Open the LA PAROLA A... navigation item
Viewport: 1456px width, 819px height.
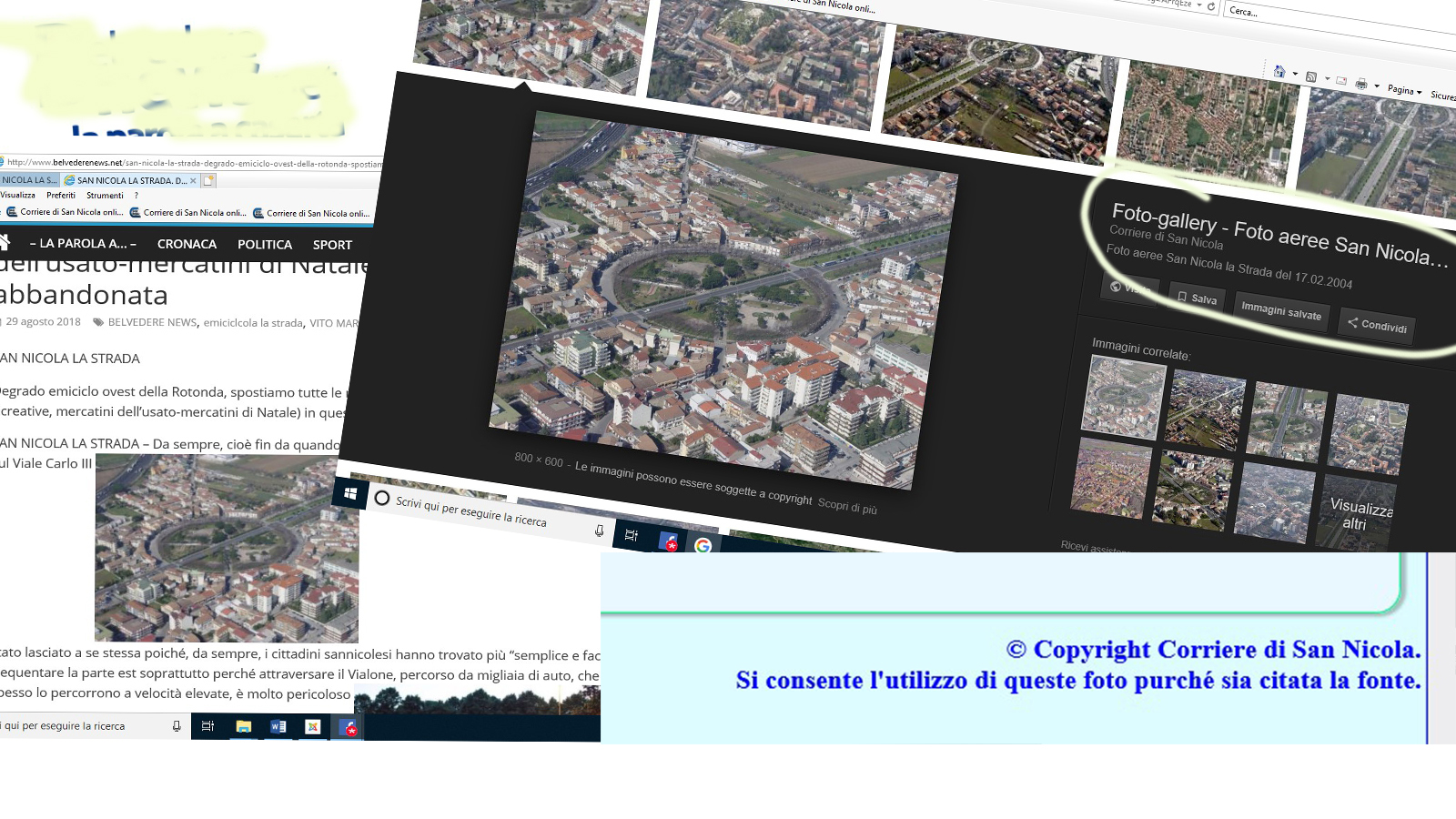[83, 243]
